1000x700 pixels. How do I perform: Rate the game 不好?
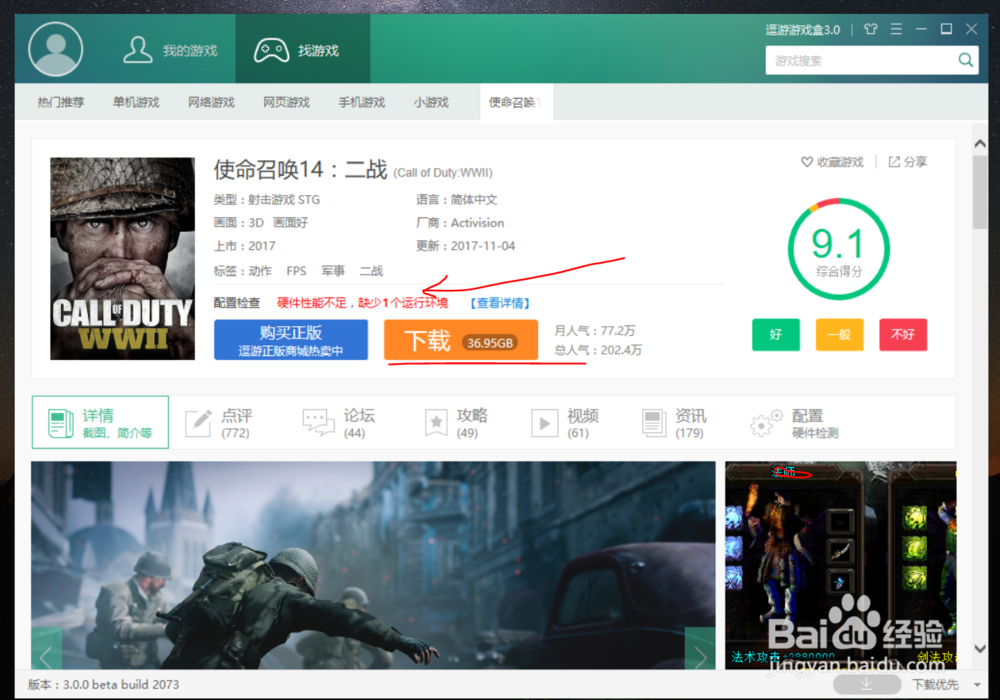[903, 335]
